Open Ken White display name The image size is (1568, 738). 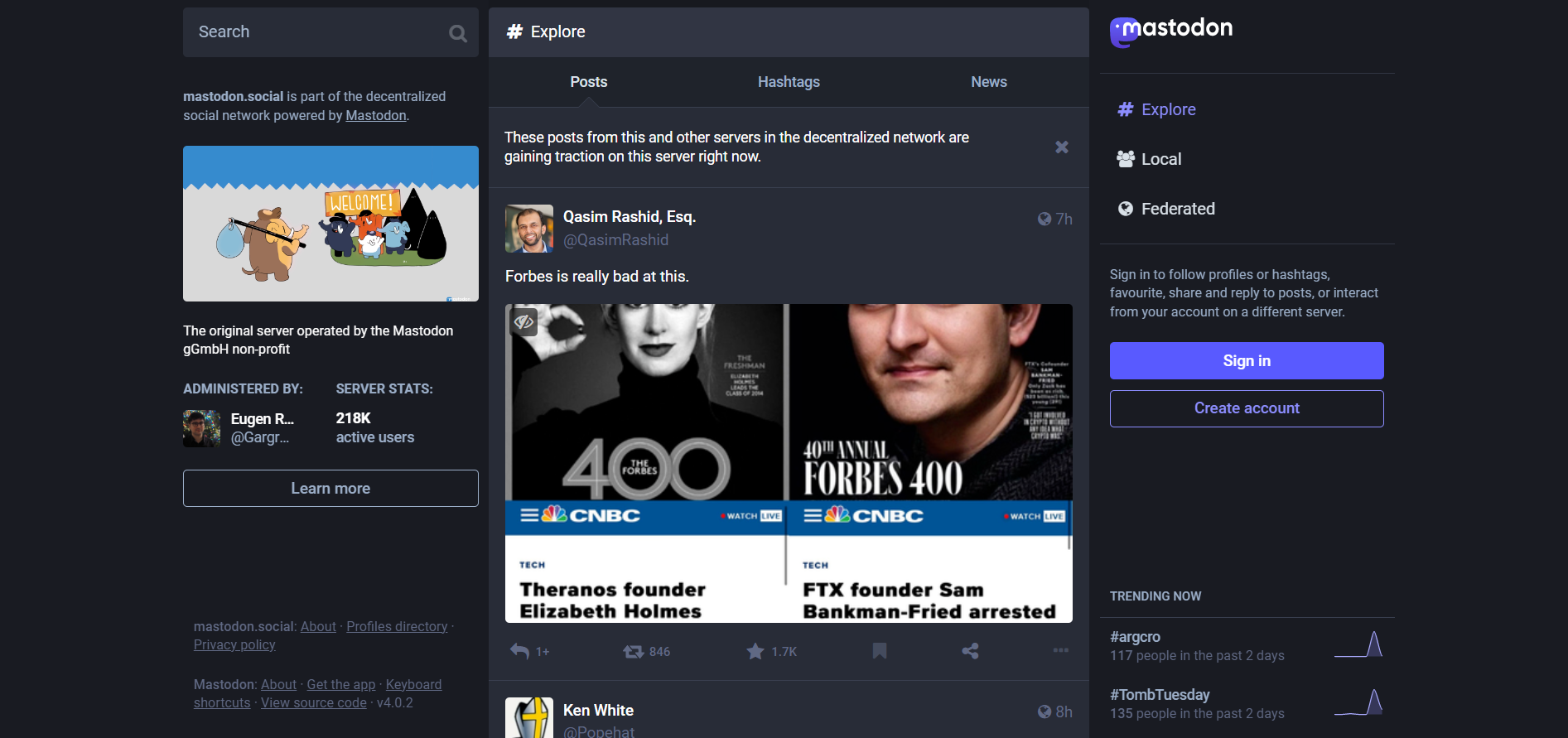click(598, 711)
